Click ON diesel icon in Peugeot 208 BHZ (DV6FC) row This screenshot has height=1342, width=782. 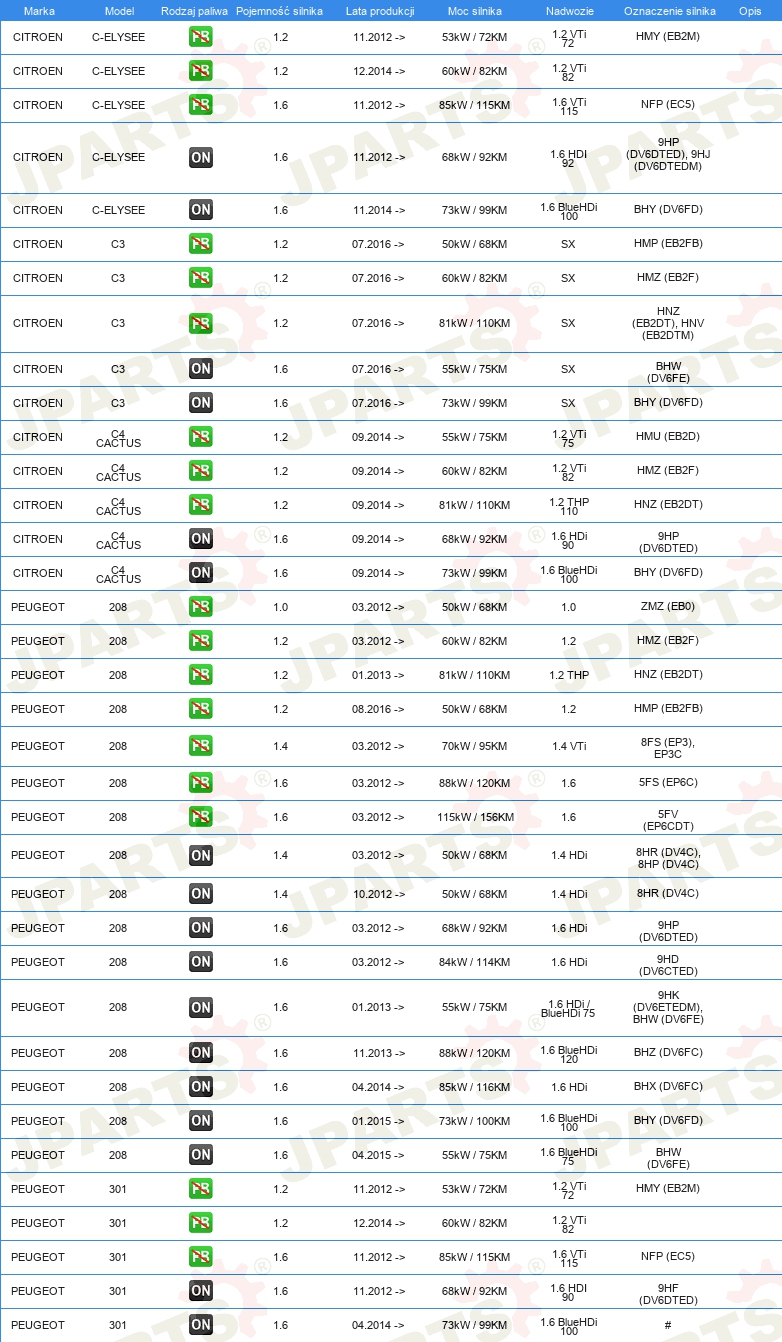(x=201, y=1053)
